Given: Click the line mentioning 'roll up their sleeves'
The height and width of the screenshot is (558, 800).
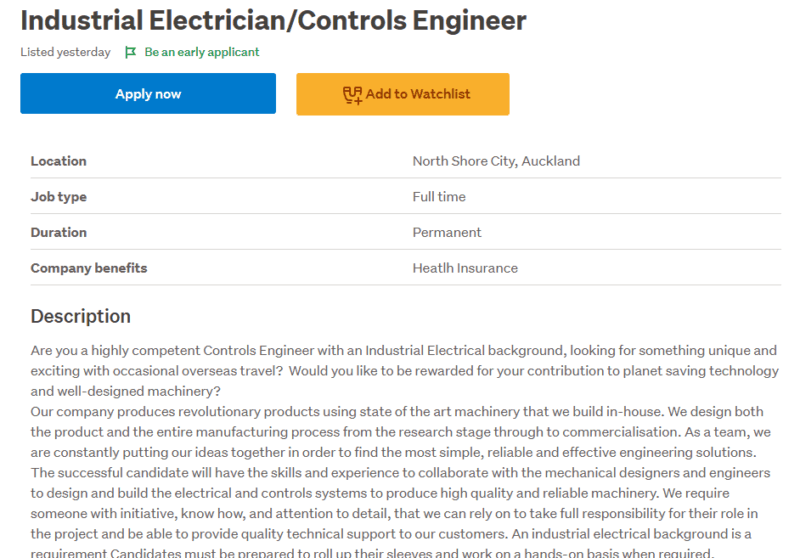Looking at the screenshot, I should [372, 553].
